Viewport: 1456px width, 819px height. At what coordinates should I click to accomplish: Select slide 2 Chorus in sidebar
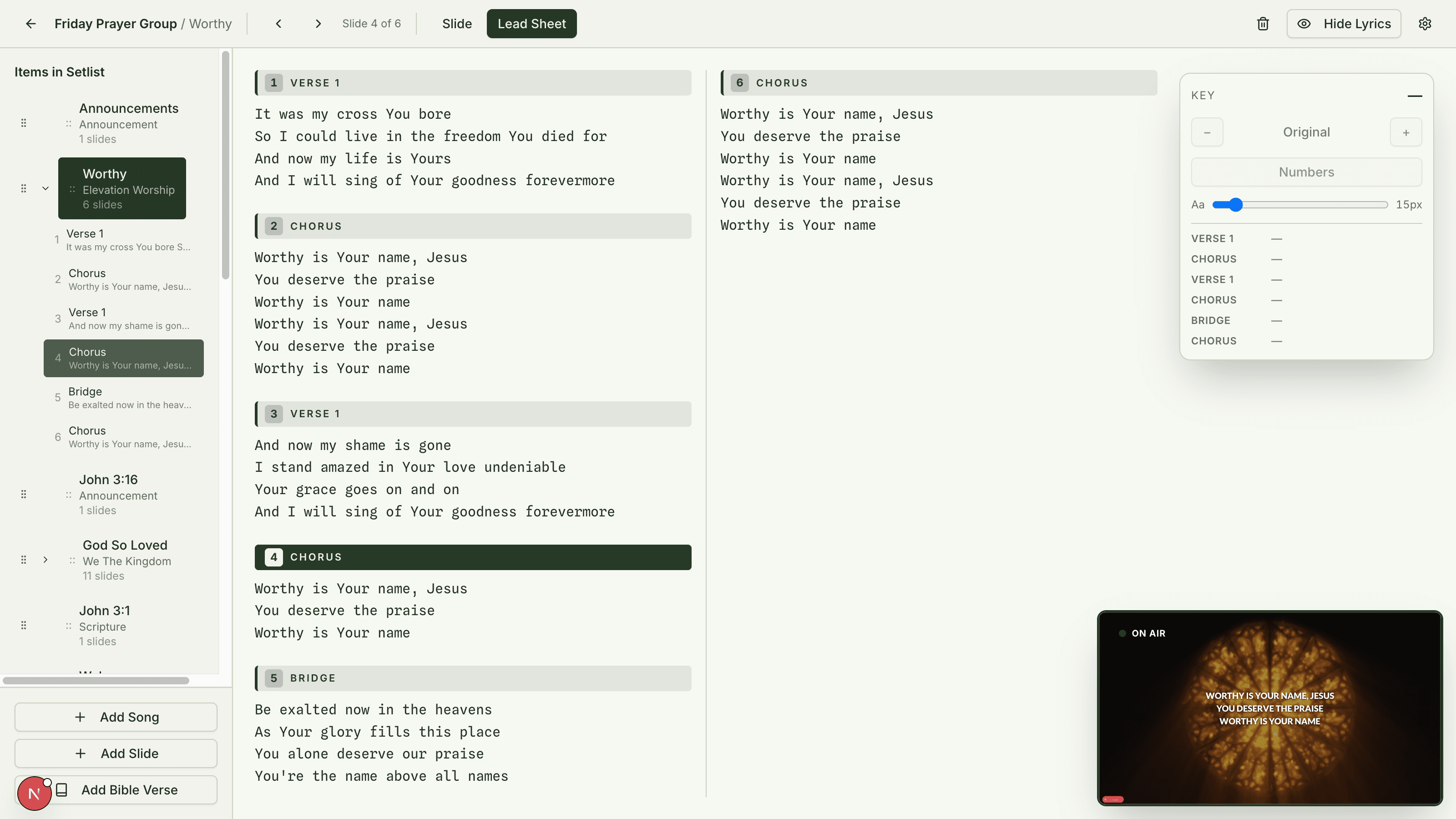pos(123,279)
